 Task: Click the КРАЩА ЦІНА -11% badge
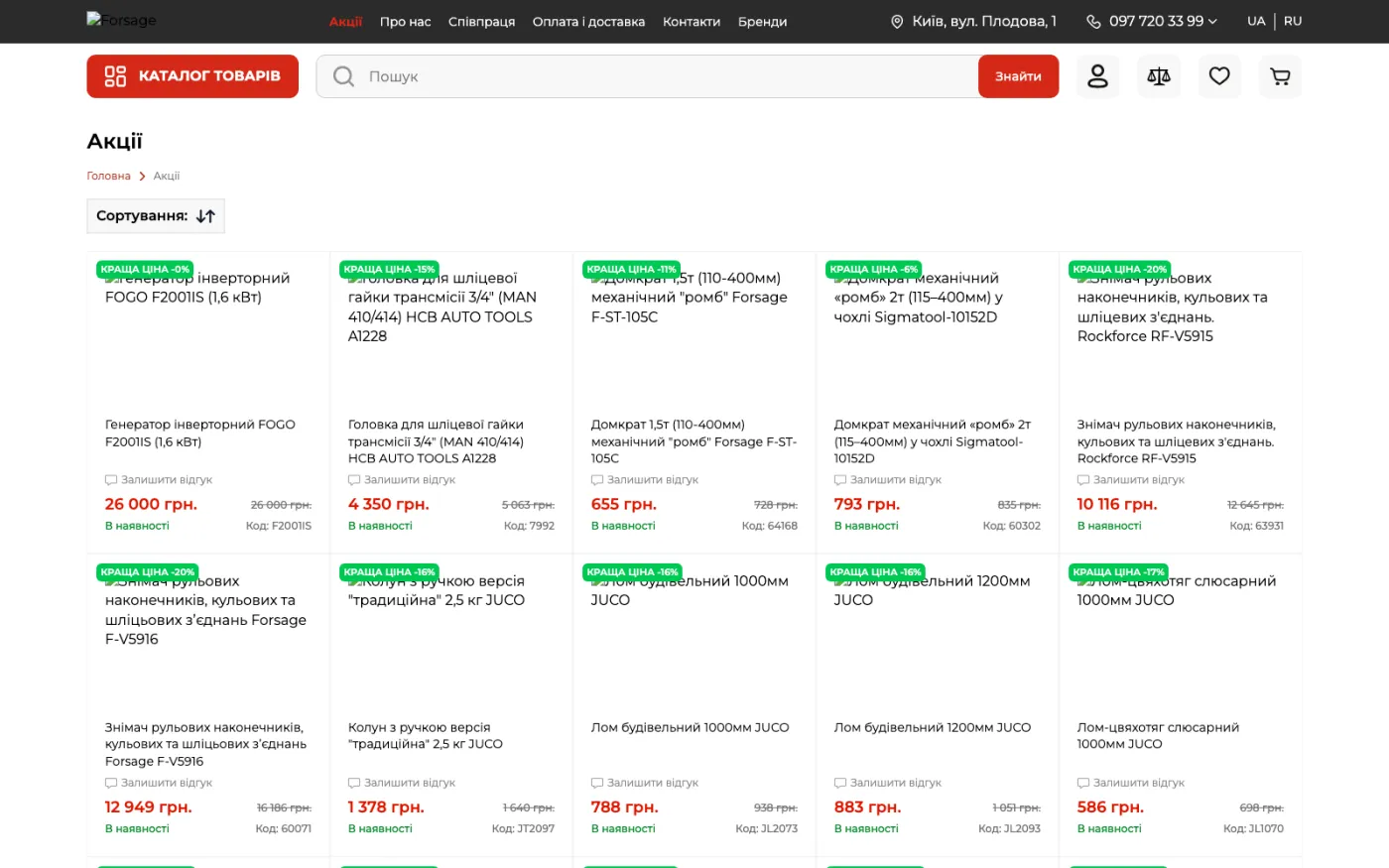pyautogui.click(x=631, y=269)
